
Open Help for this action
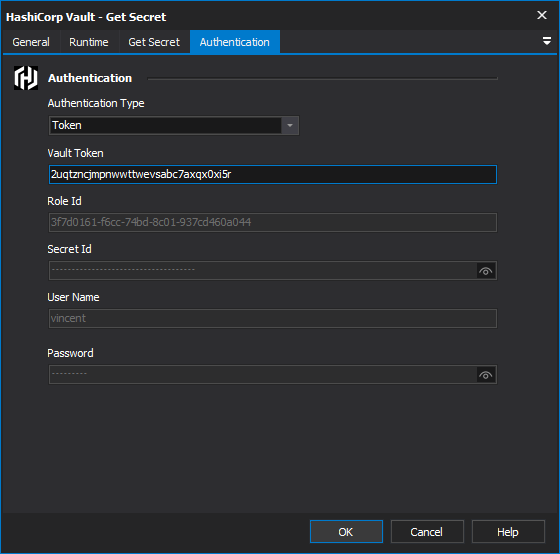[508, 531]
